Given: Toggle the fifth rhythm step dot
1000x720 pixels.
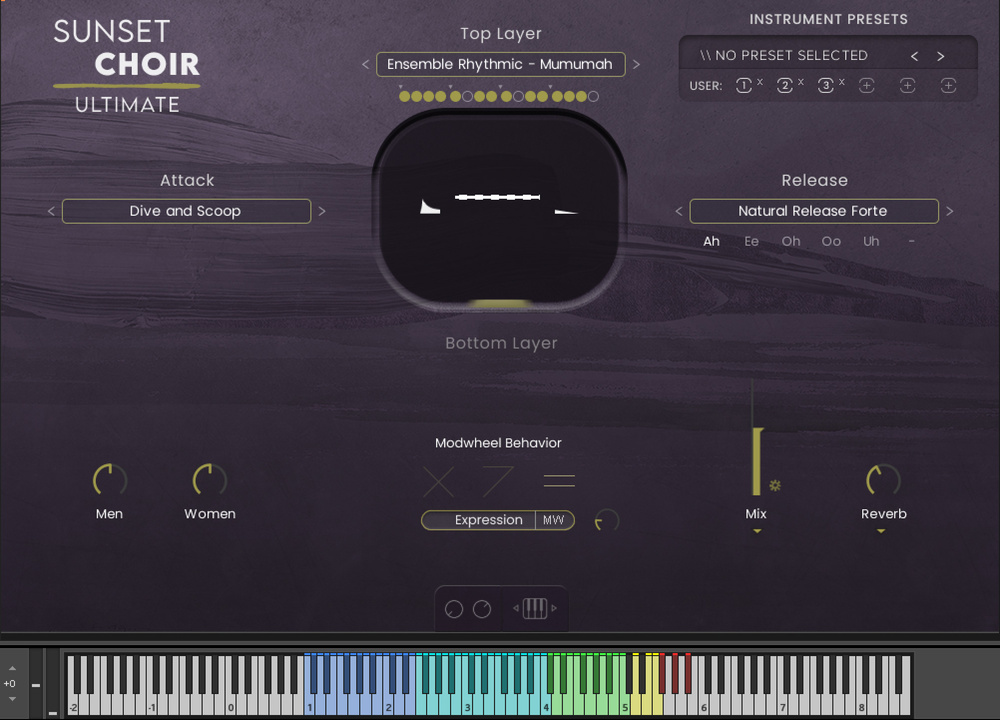Looking at the screenshot, I should (455, 96).
